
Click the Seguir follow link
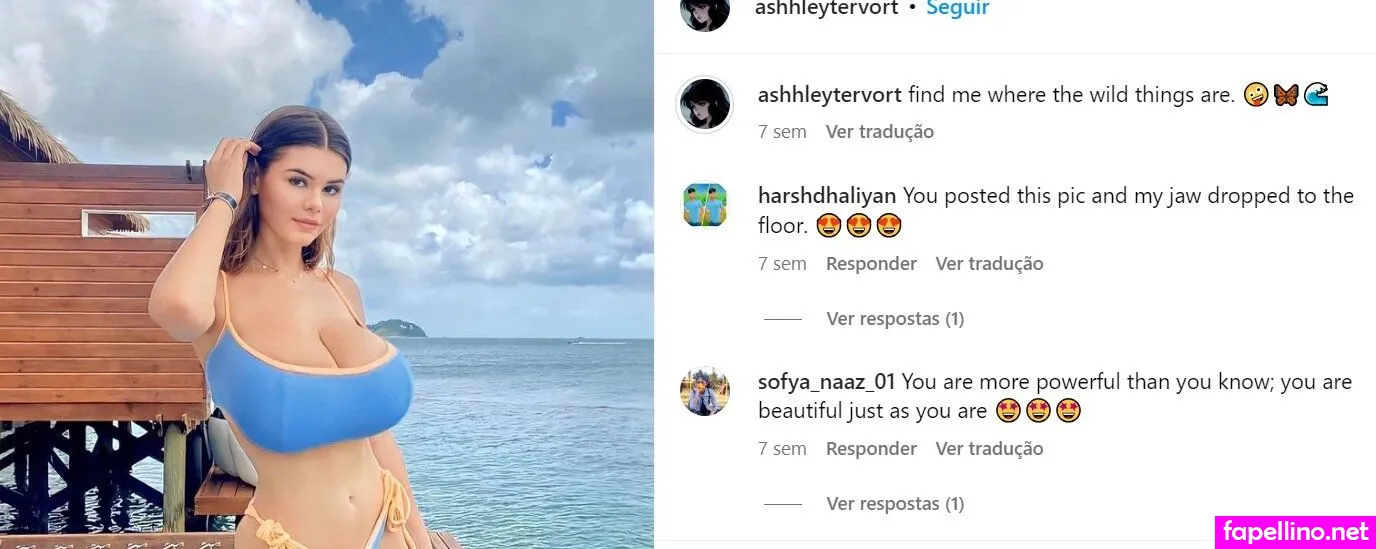point(957,8)
